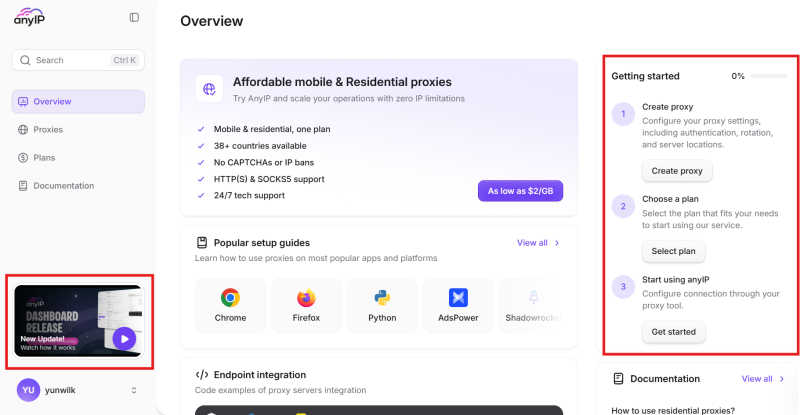Click the Getting started progress bar
The image size is (800, 415).
pyautogui.click(x=768, y=76)
